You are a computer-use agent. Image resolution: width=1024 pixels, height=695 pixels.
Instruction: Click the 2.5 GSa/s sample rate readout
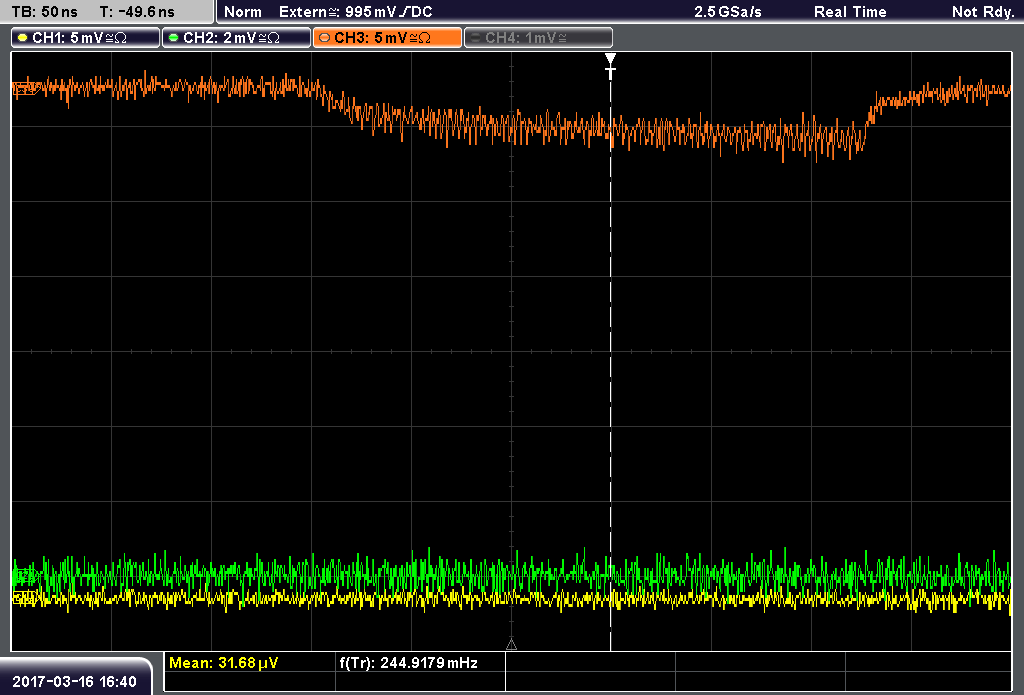coord(728,12)
